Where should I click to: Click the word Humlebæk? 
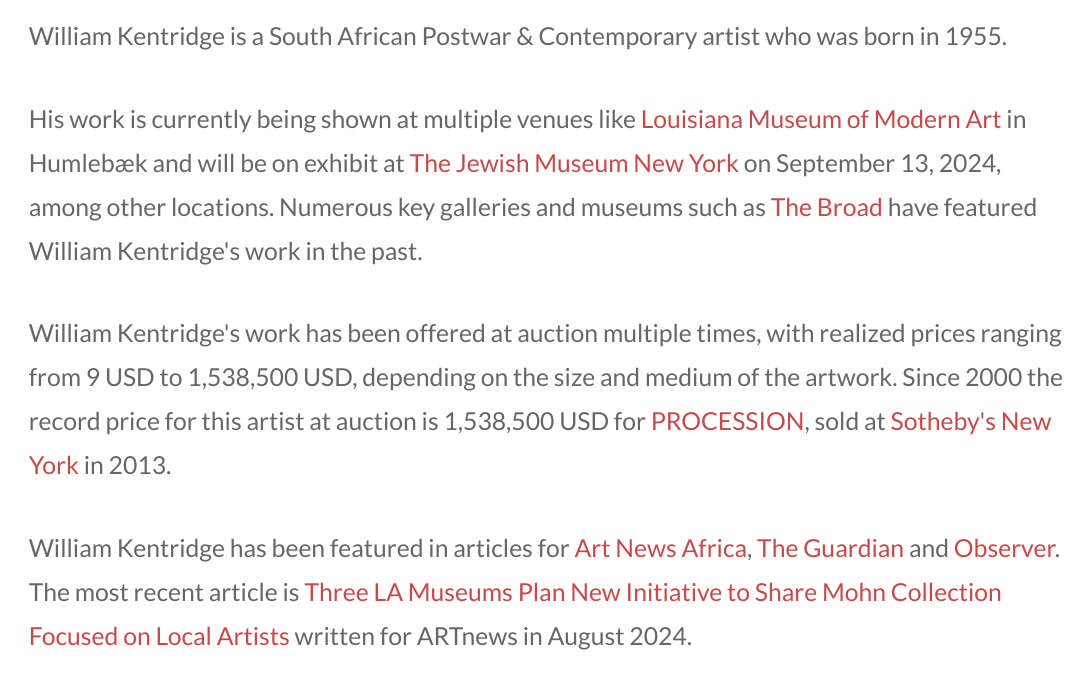pos(87,163)
